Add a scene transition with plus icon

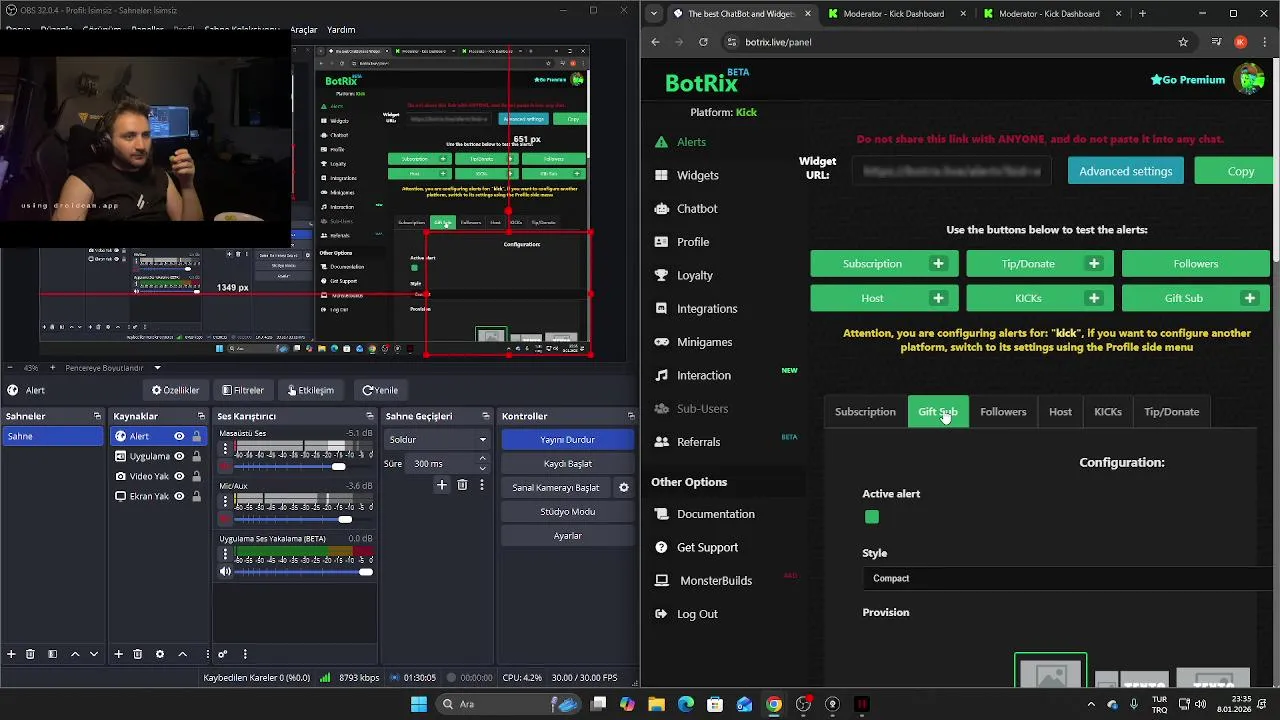442,485
